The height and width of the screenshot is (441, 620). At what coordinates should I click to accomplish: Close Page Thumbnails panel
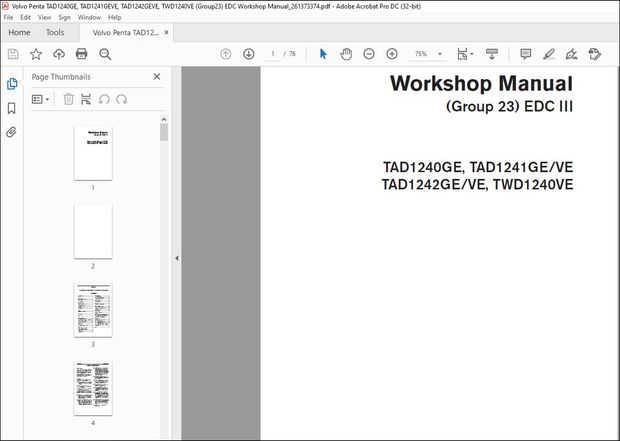point(157,76)
